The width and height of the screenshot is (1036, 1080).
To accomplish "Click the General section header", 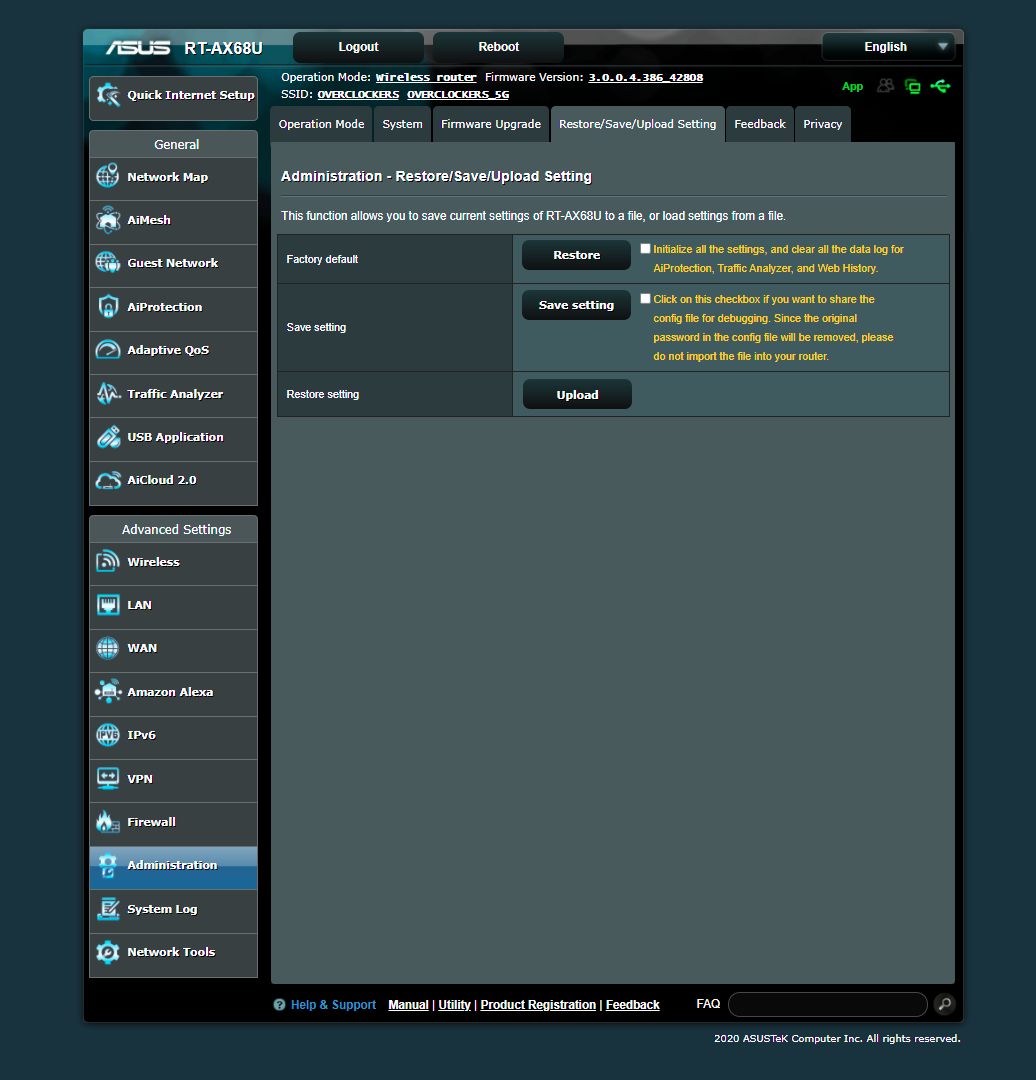I will [174, 145].
